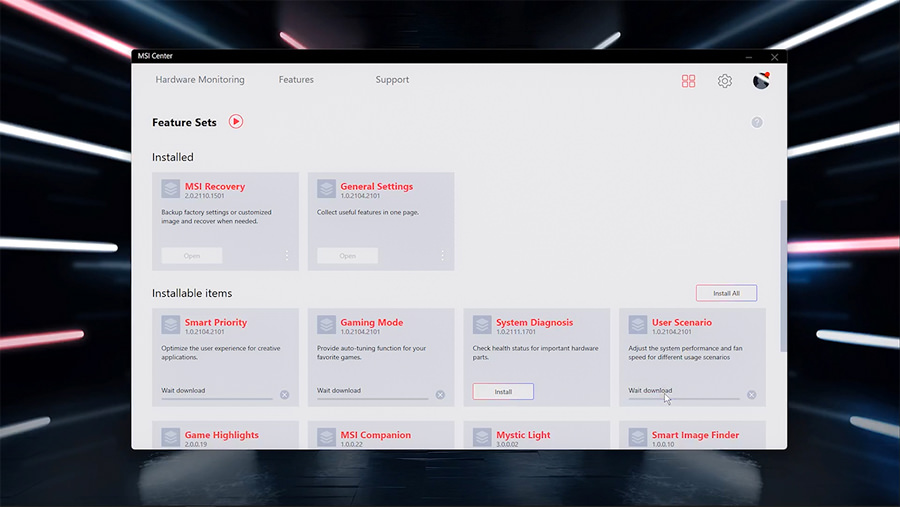Select the Mystic Light title
Image resolution: width=900 pixels, height=507 pixels.
(x=523, y=435)
